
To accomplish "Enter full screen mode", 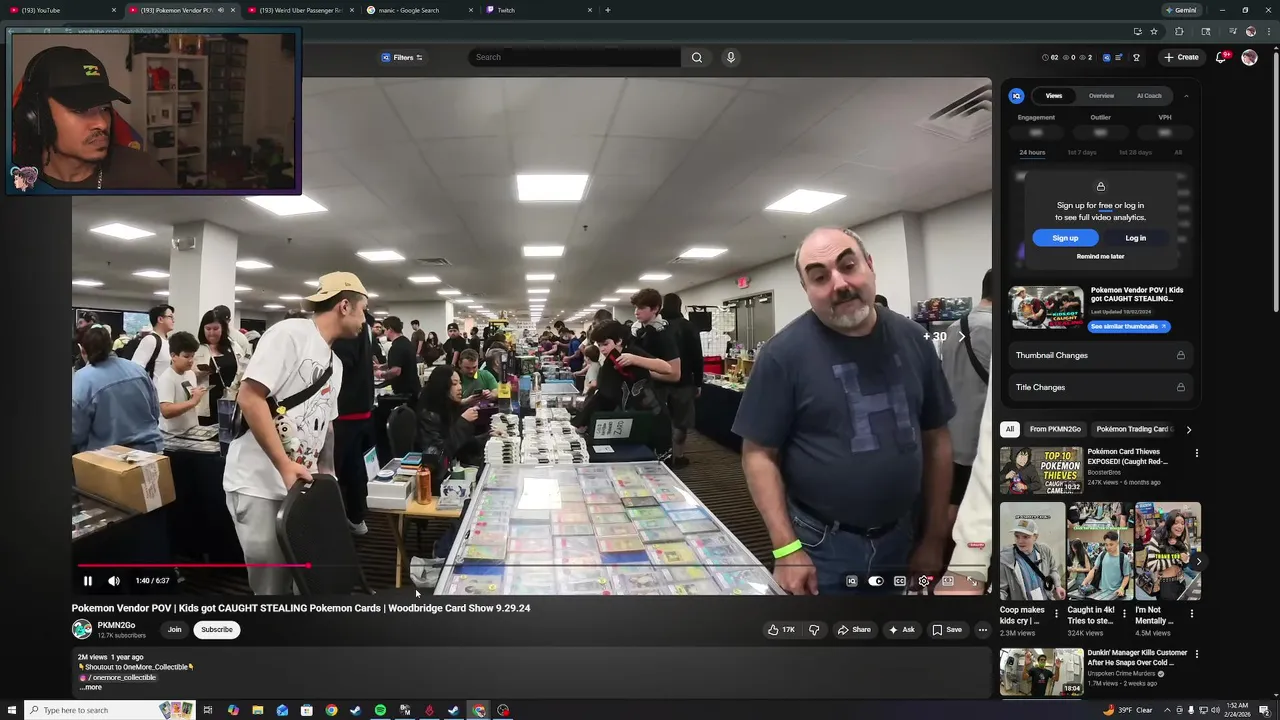I will pyautogui.click(x=972, y=581).
